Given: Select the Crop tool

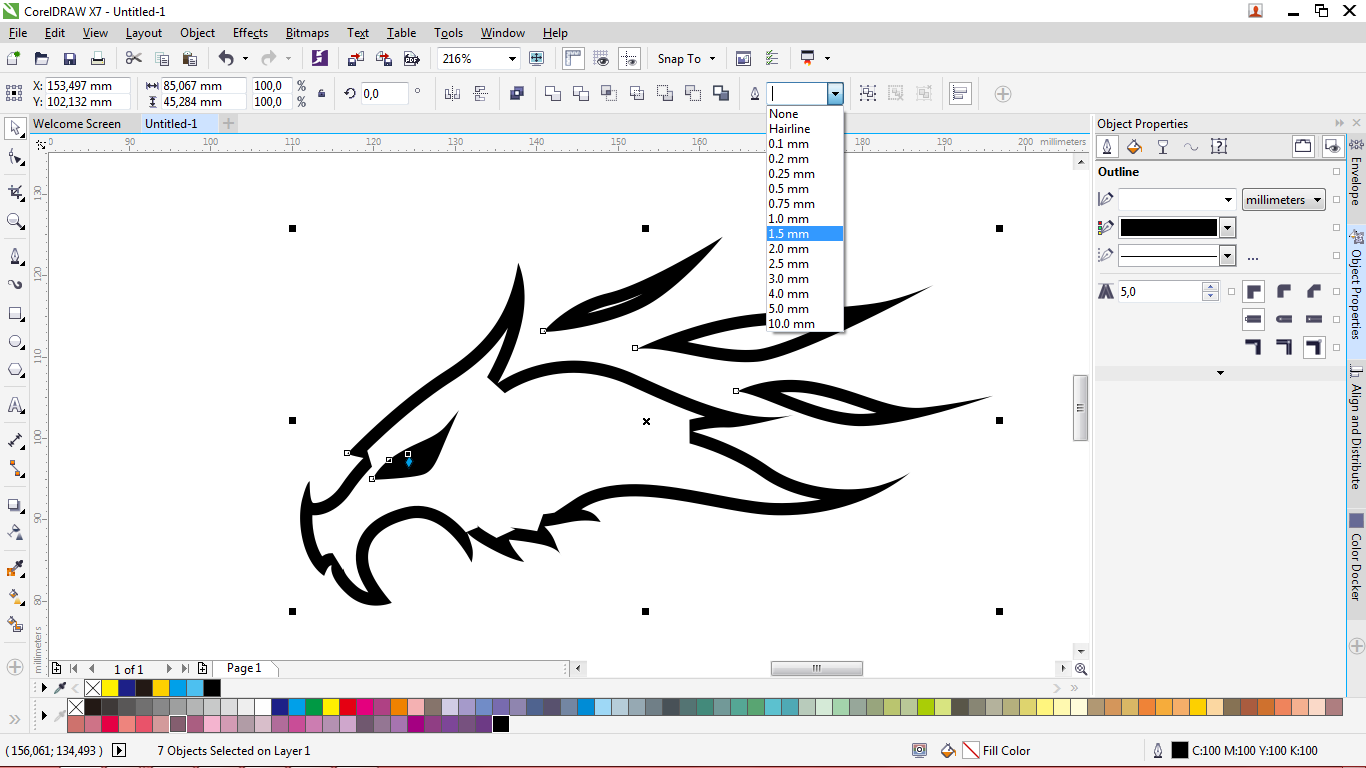Looking at the screenshot, I should [x=15, y=192].
